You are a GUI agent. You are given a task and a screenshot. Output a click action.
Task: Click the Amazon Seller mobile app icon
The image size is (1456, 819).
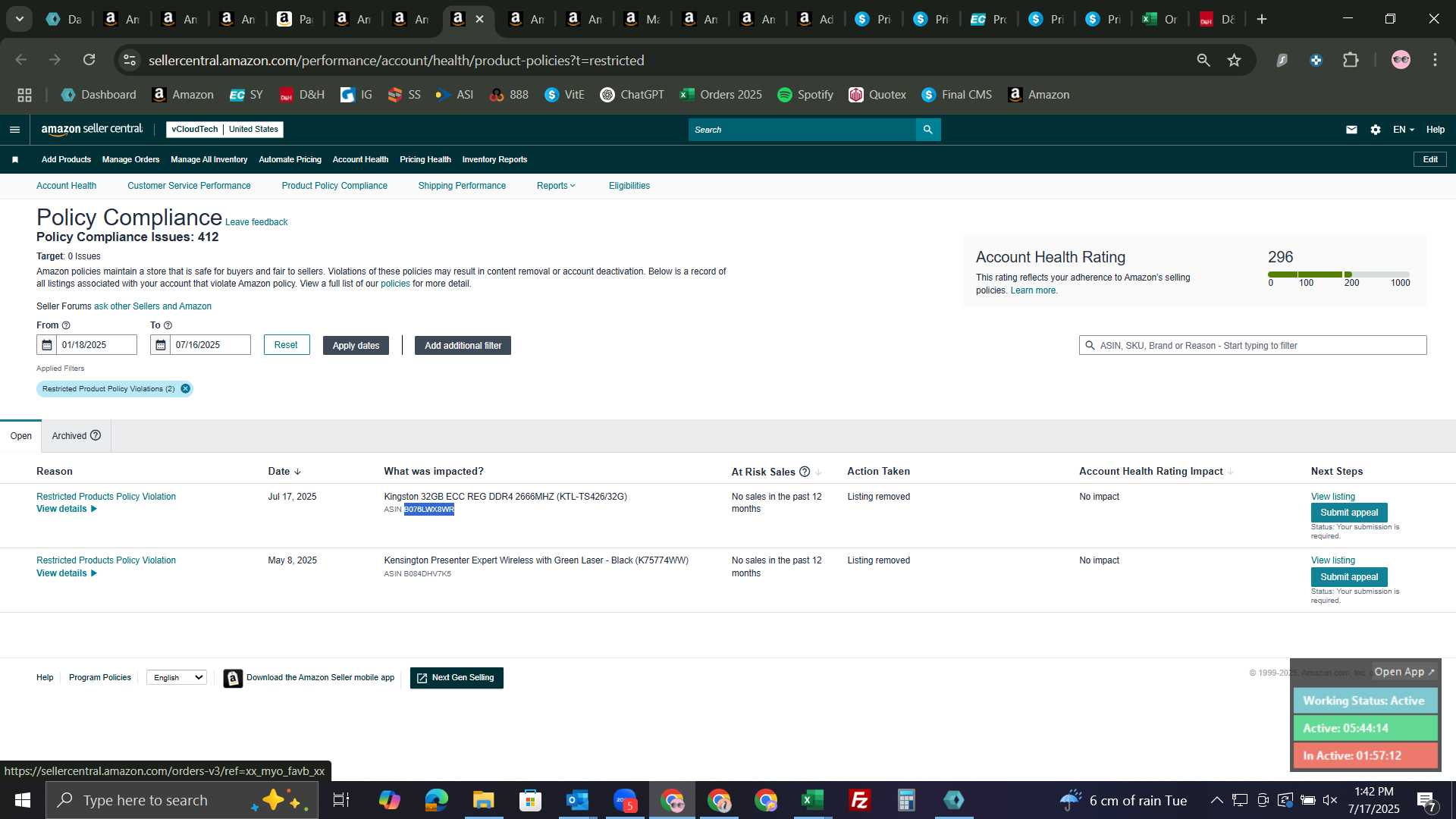click(x=234, y=678)
